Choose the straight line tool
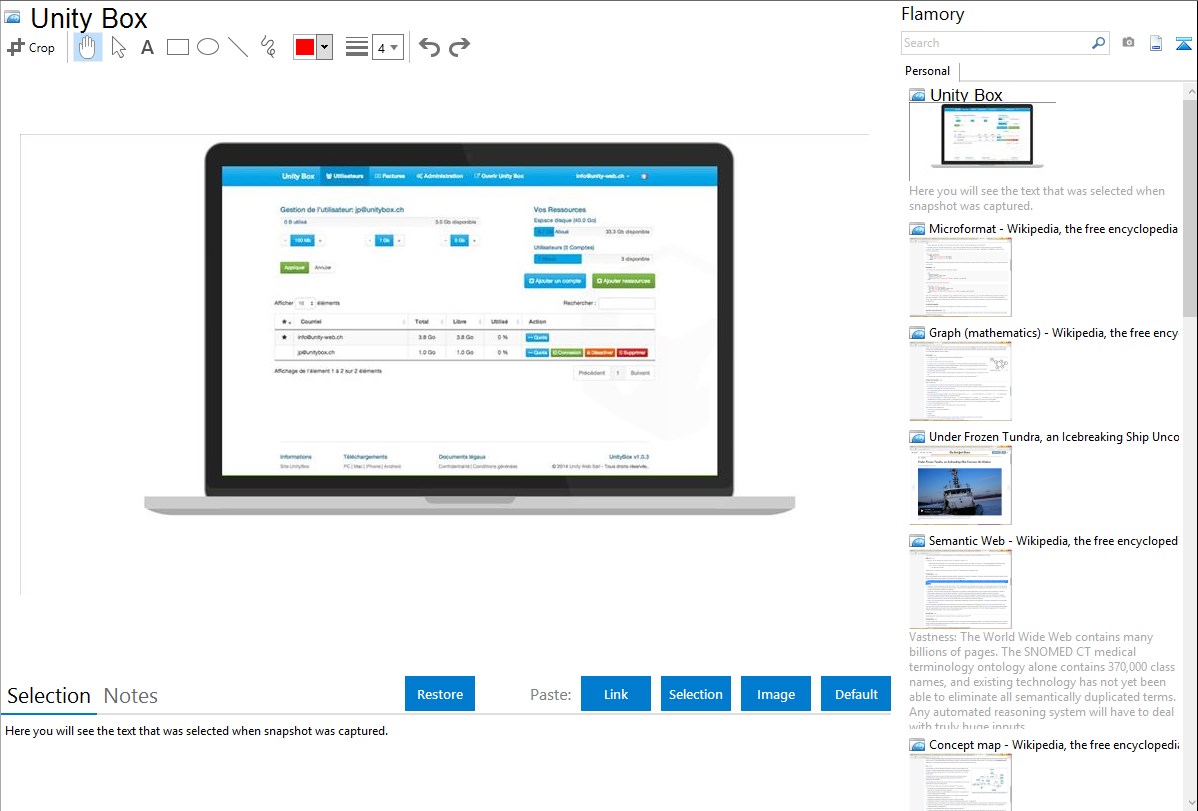1198x811 pixels. pyautogui.click(x=238, y=47)
